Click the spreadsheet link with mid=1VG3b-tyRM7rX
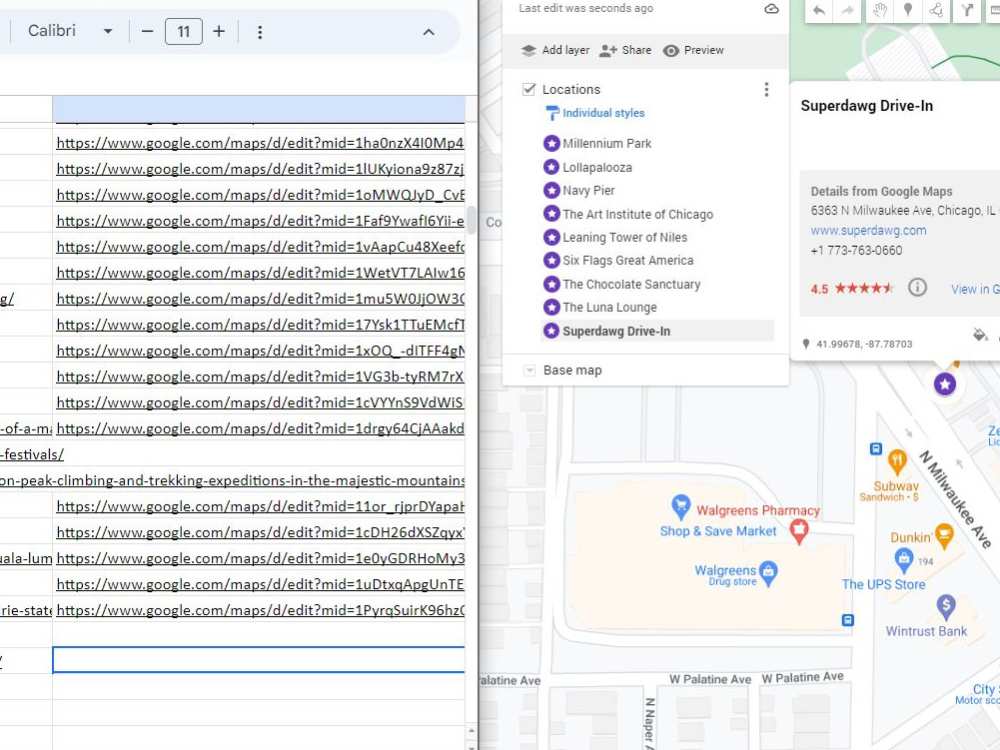 point(260,376)
